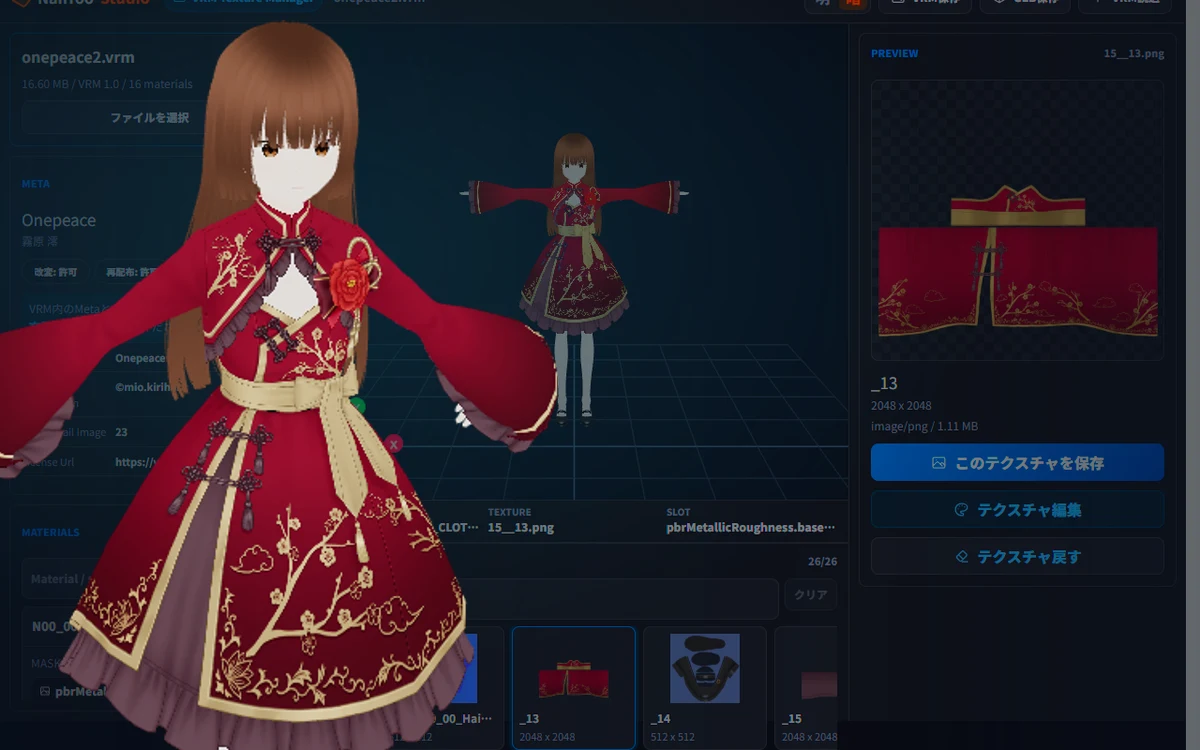Click the red X marker in 3D viewport

coord(394,443)
